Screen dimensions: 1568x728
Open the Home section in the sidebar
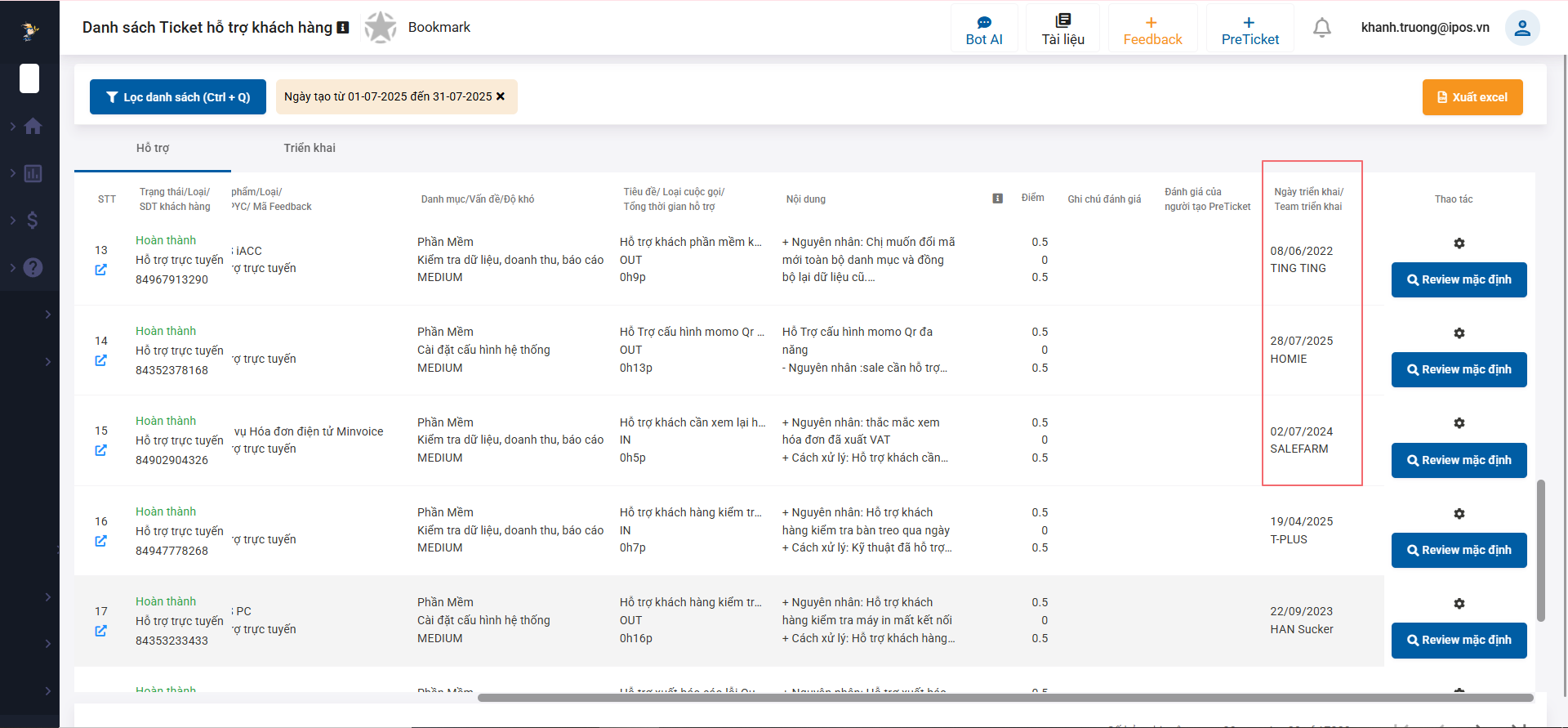click(x=33, y=127)
